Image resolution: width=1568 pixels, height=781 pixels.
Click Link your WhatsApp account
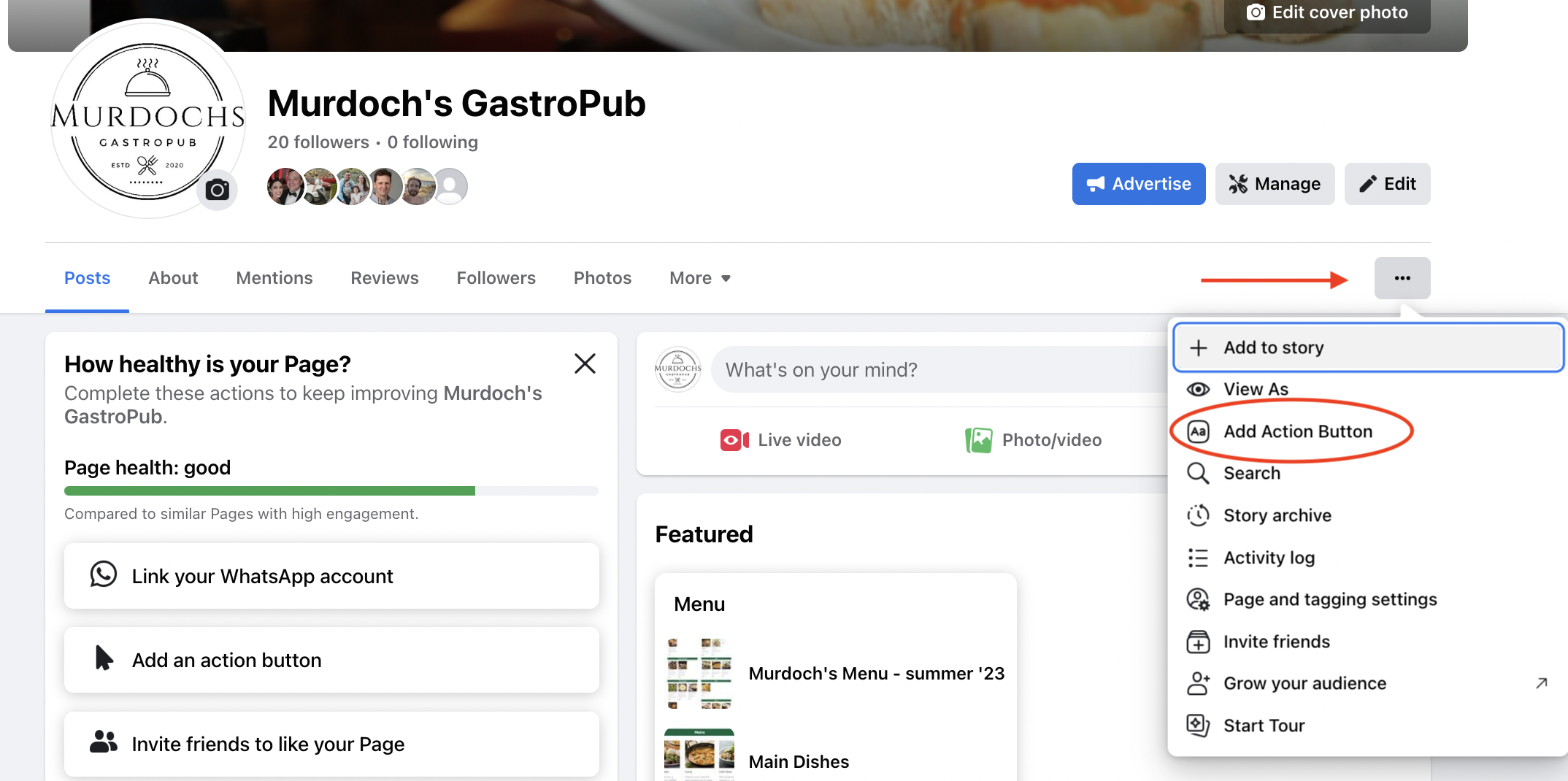(x=331, y=576)
